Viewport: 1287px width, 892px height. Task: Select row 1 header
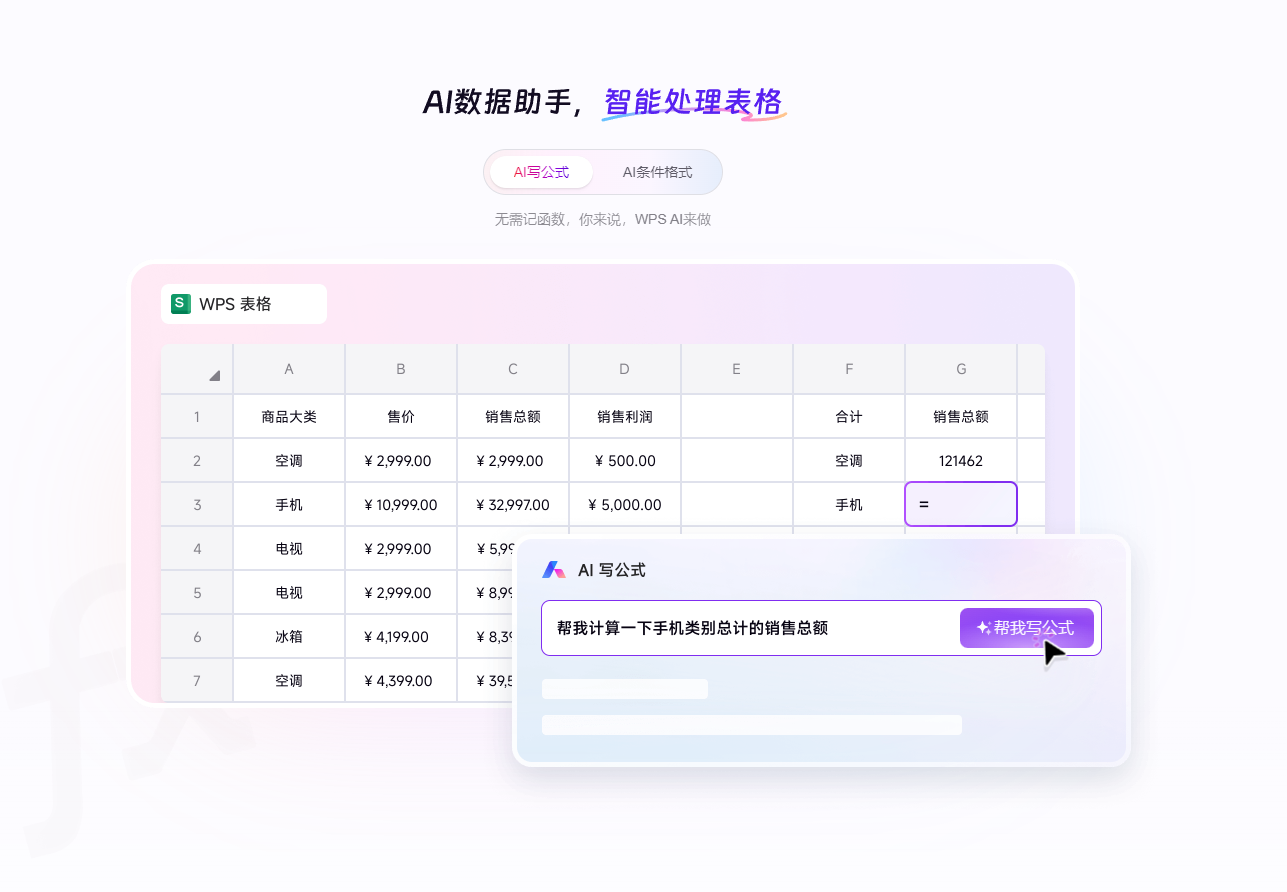click(197, 417)
